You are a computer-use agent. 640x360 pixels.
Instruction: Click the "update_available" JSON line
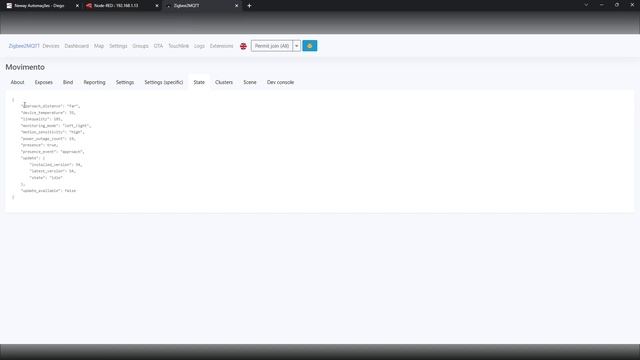coord(48,191)
